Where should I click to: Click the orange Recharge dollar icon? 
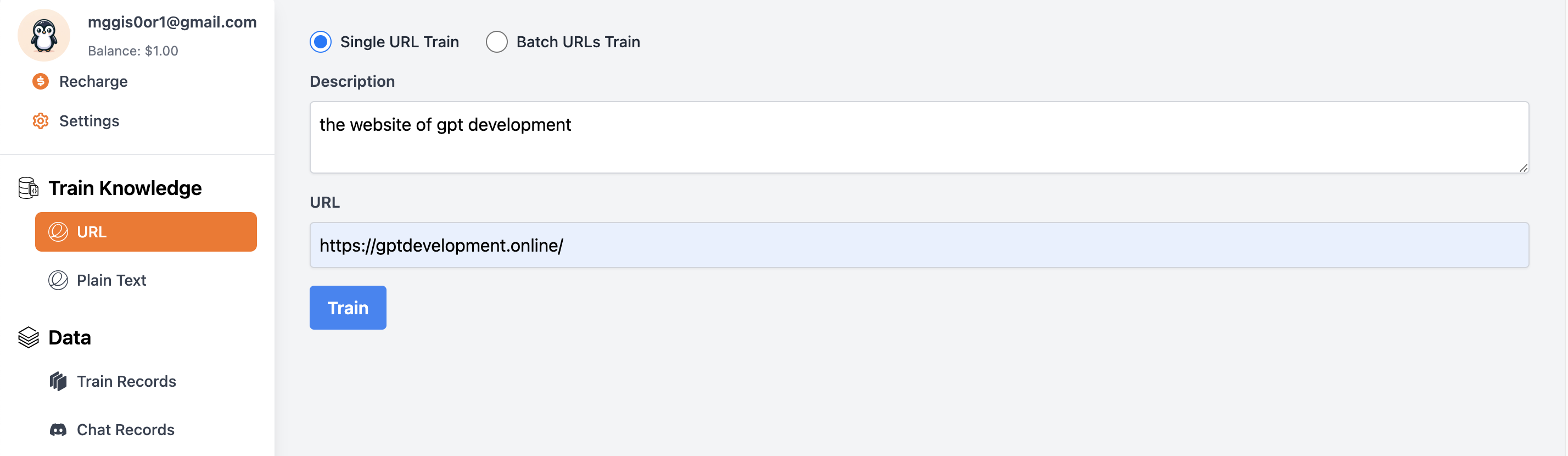pos(41,81)
